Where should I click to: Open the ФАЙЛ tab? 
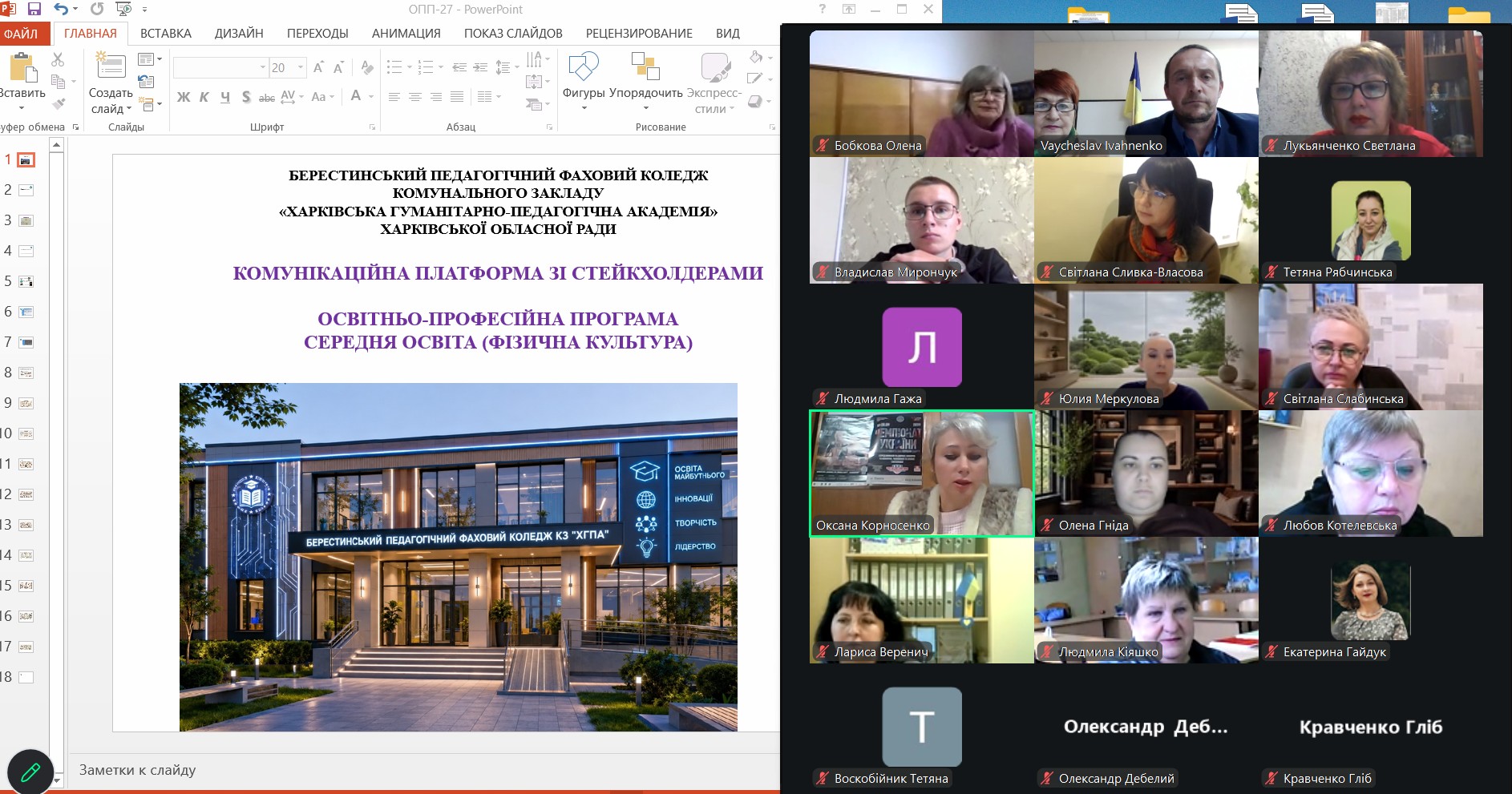click(22, 34)
